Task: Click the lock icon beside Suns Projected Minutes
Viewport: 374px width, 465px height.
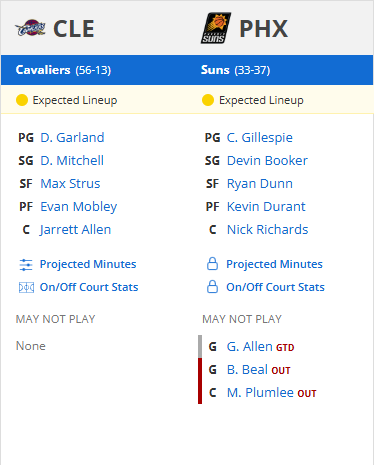Action: coord(212,264)
